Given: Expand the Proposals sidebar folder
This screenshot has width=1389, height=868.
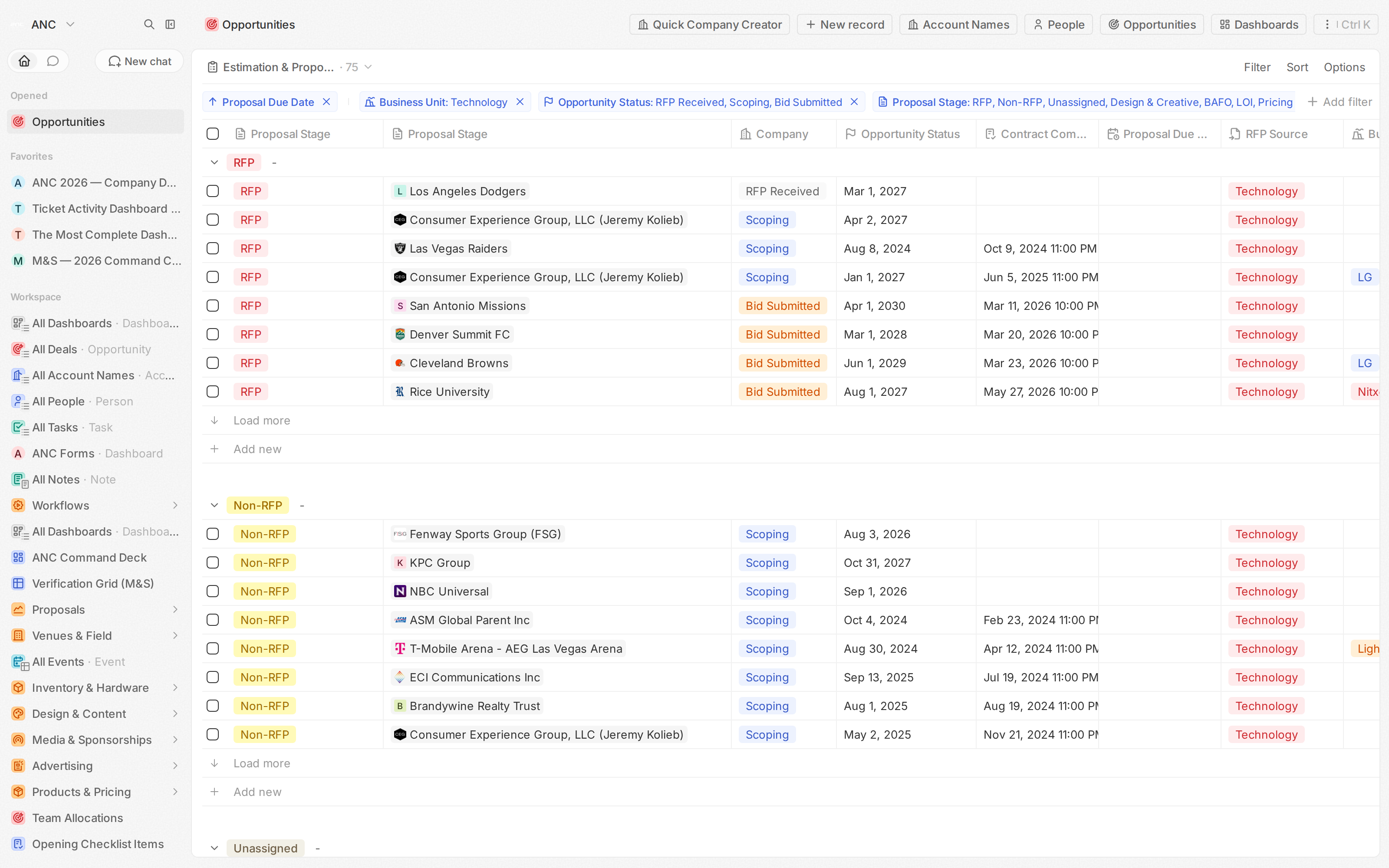Looking at the screenshot, I should 175,609.
